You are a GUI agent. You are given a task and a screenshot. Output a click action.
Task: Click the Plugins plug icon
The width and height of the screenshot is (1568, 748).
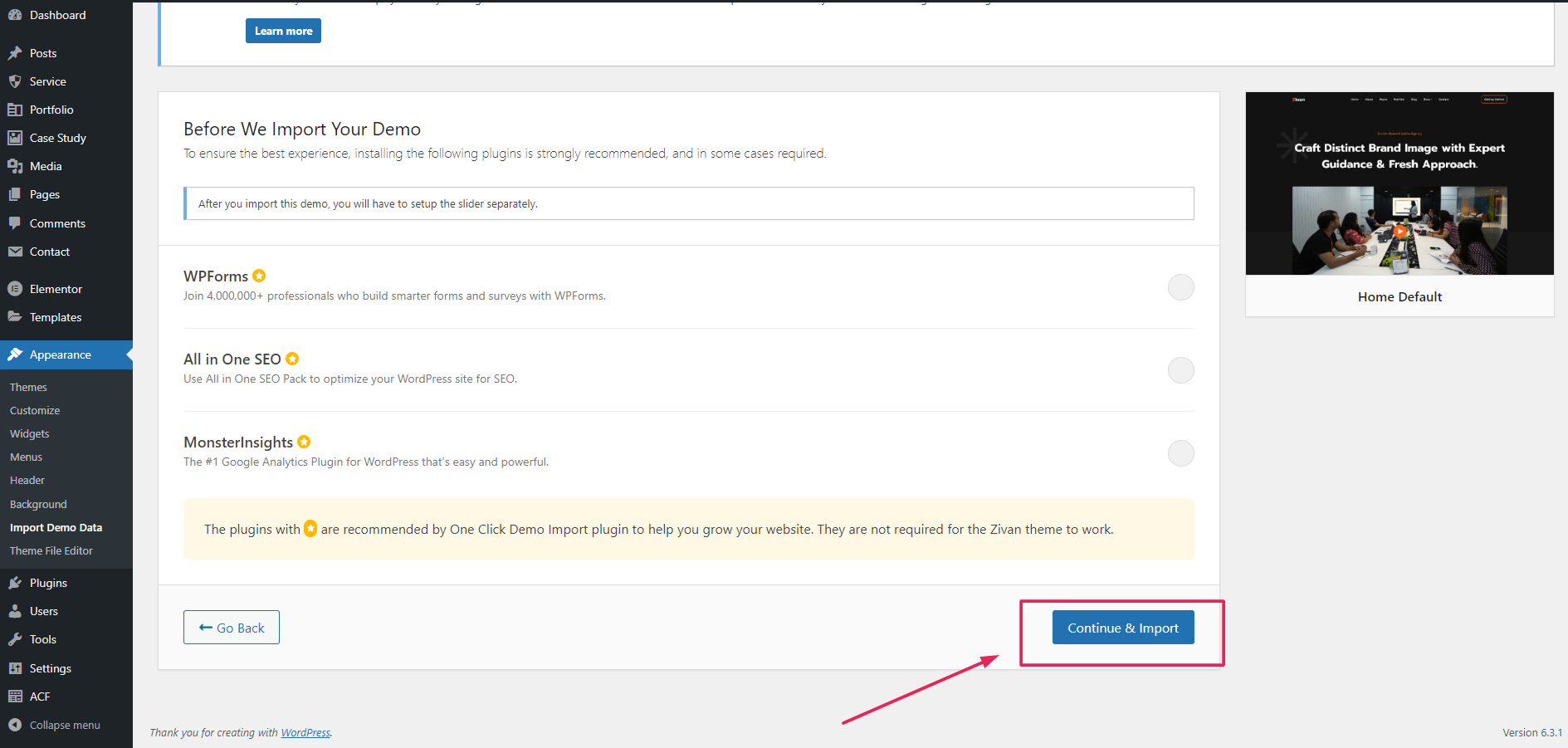point(15,583)
